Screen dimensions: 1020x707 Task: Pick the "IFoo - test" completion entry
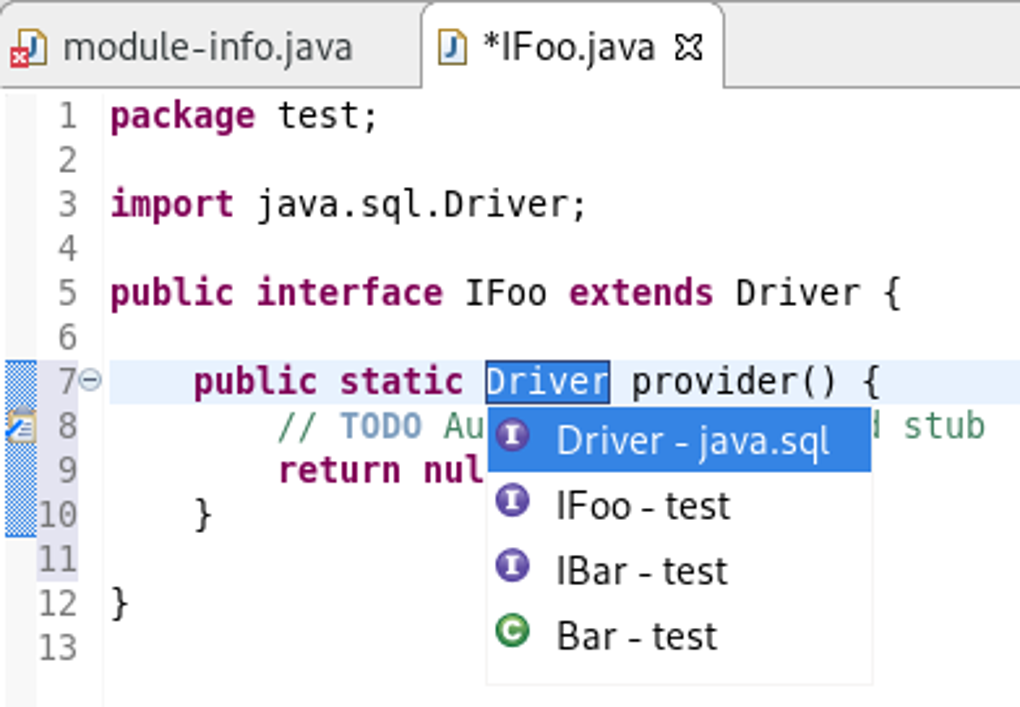coord(643,506)
